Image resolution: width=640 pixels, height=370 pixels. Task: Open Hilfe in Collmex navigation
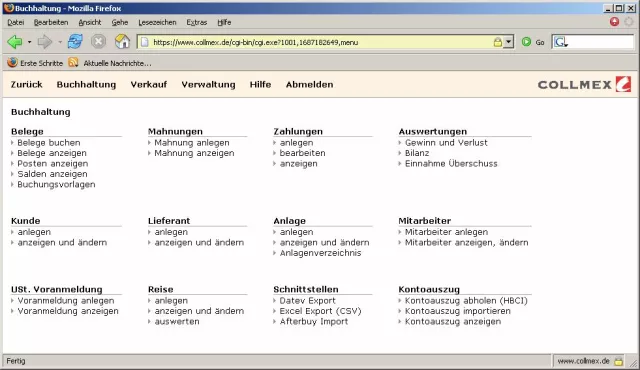click(x=260, y=84)
